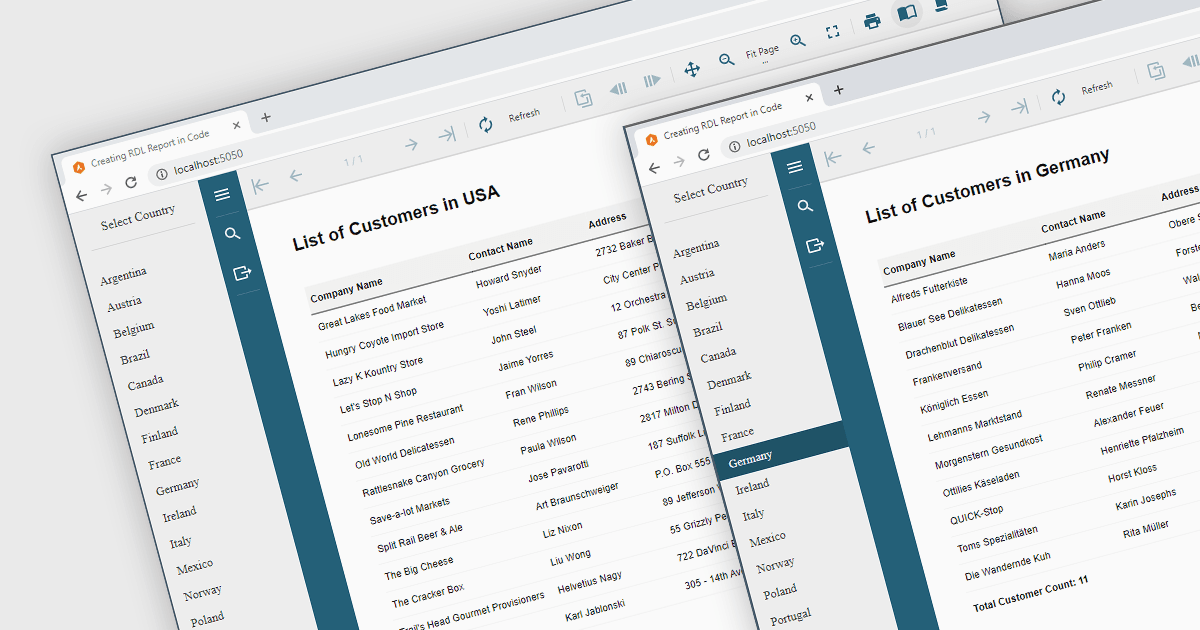The height and width of the screenshot is (630, 1200).
Task: Select Creating RDL Report tab in Germany window
Action: pos(722,119)
